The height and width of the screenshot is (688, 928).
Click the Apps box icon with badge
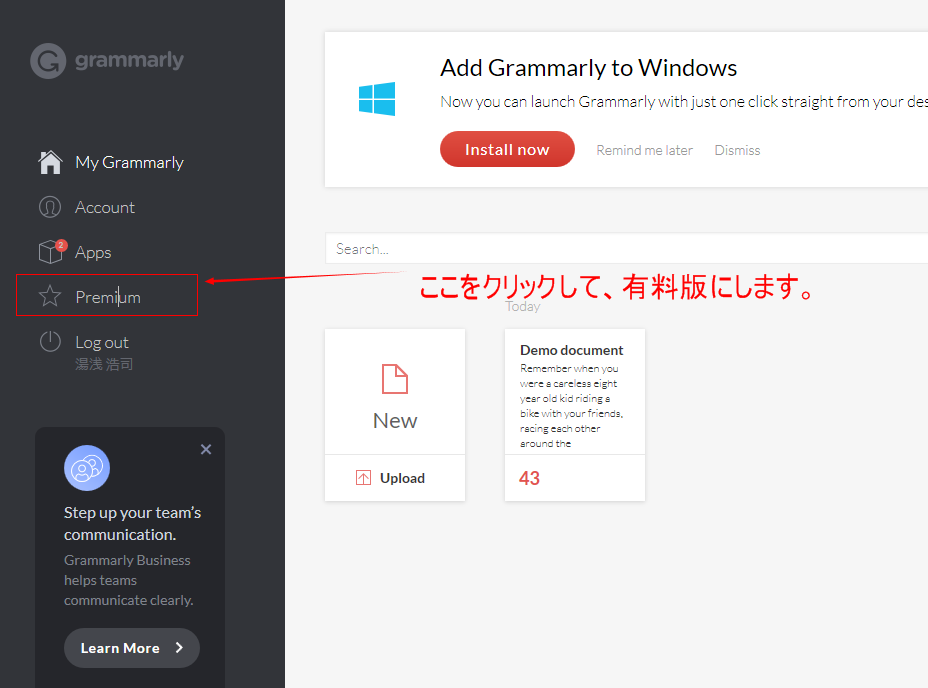pos(52,252)
